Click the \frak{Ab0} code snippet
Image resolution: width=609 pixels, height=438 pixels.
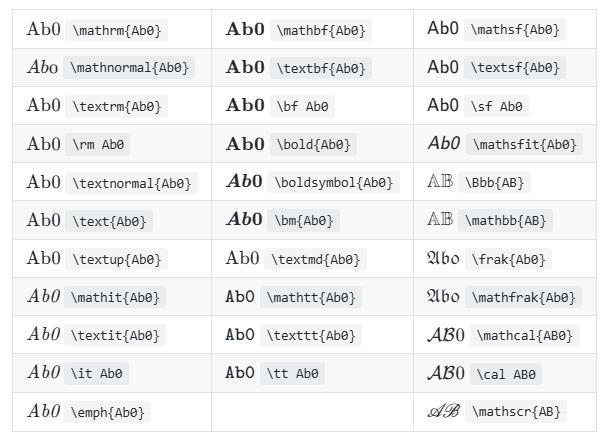pos(508,259)
